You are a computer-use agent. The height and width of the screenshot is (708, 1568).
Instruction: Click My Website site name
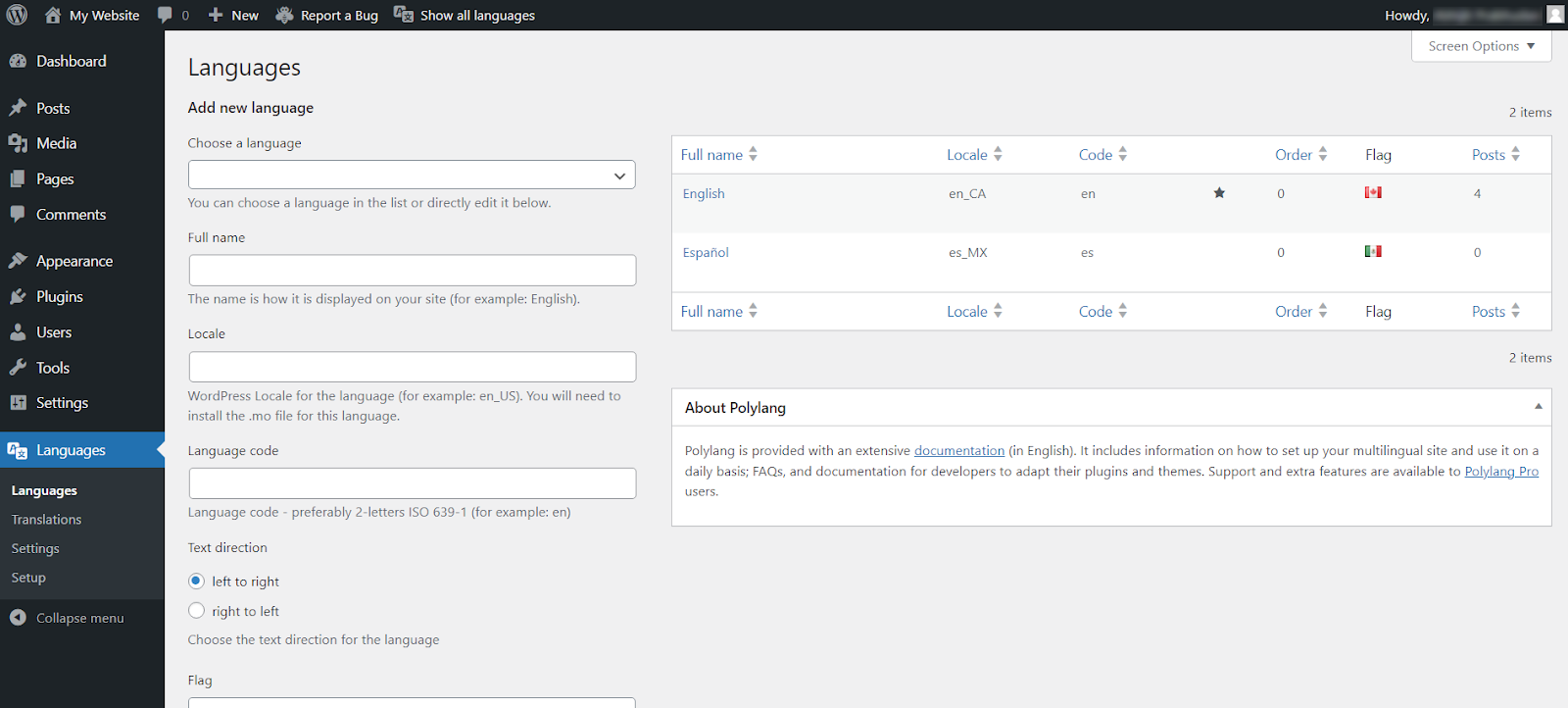click(x=105, y=16)
